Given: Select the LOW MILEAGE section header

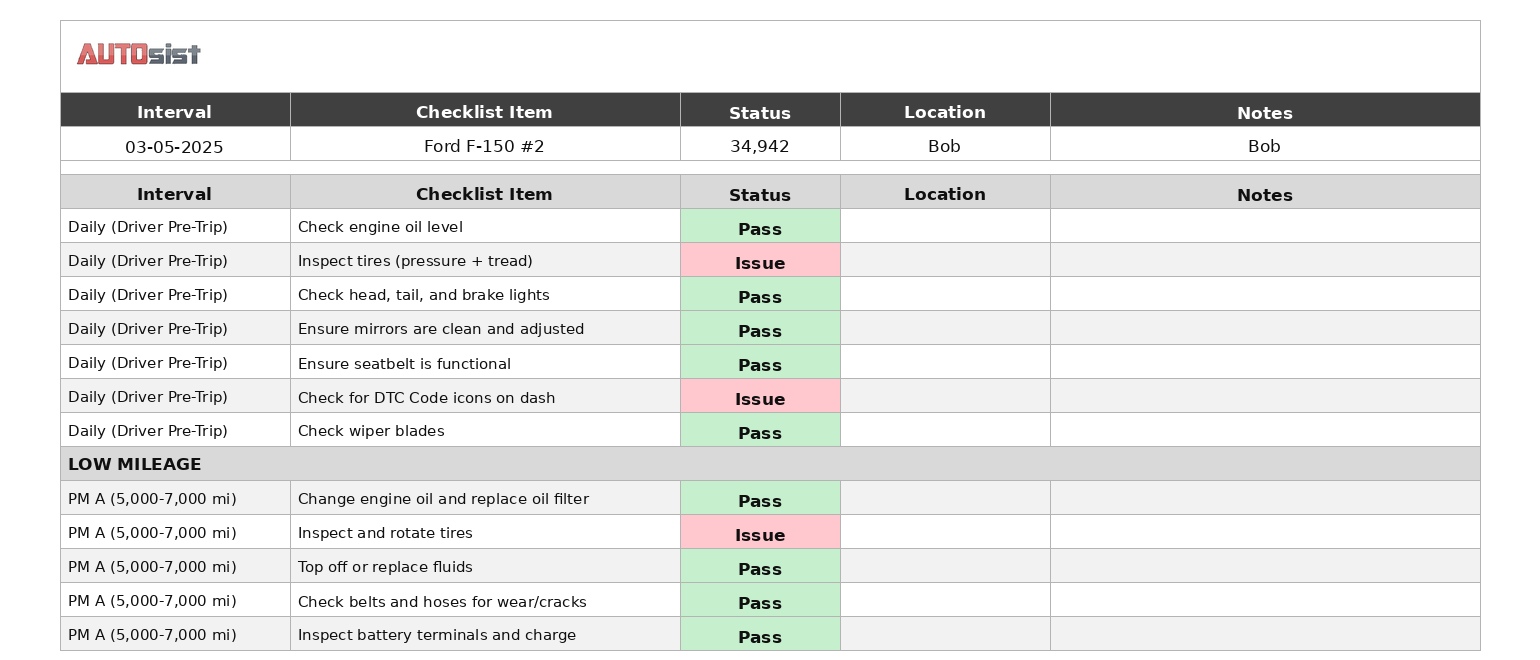Looking at the screenshot, I should pyautogui.click(x=135, y=463).
